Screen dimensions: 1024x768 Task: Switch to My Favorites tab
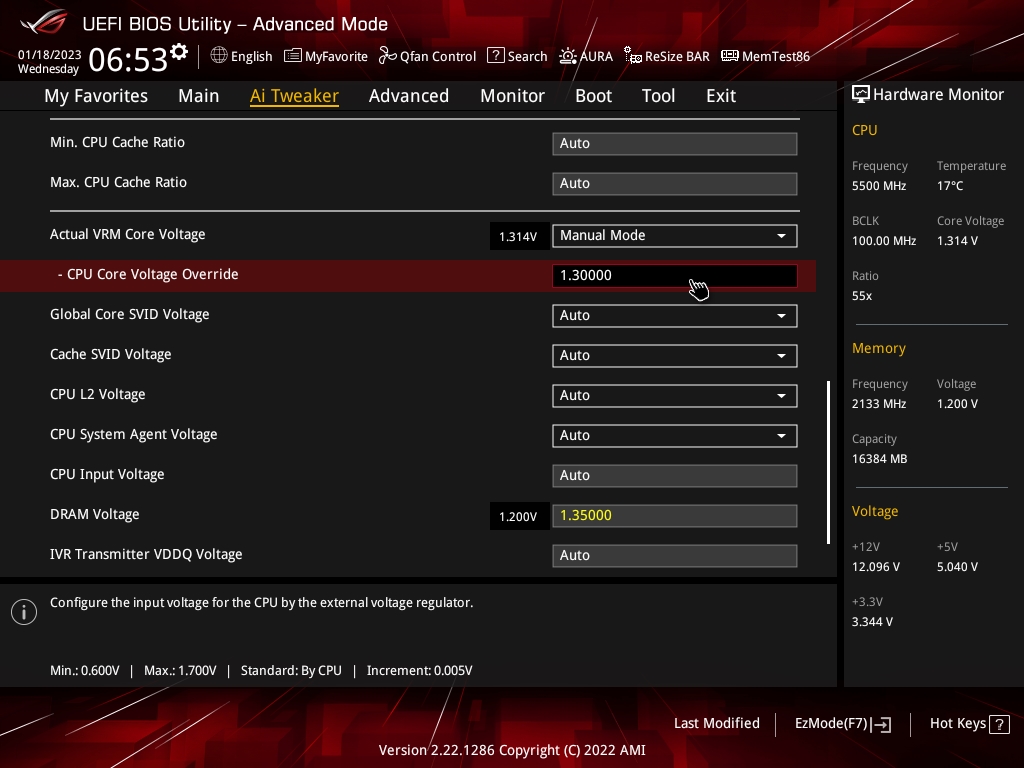tap(96, 96)
